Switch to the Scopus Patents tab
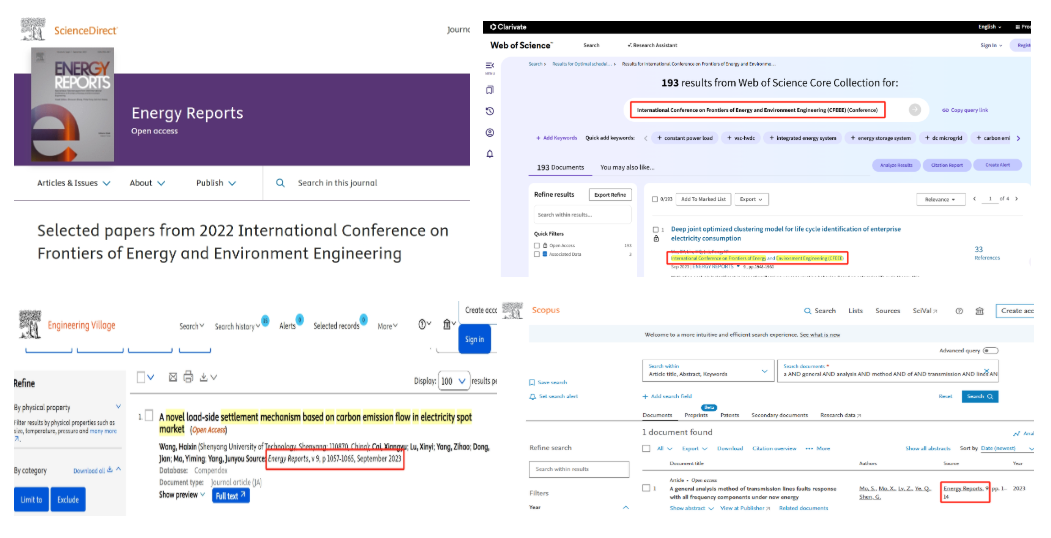The height and width of the screenshot is (538, 1051). click(730, 415)
